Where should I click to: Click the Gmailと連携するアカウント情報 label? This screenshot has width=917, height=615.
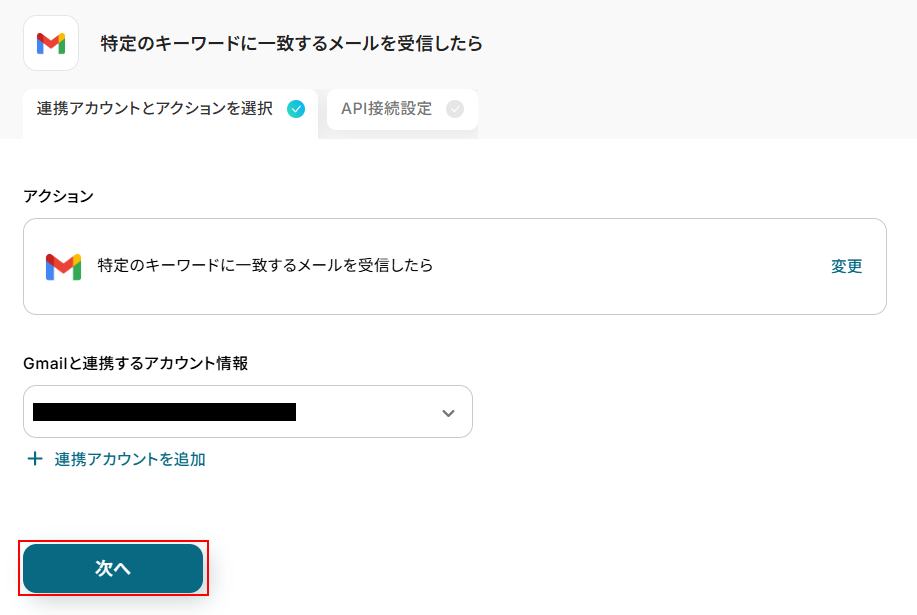pyautogui.click(x=135, y=363)
